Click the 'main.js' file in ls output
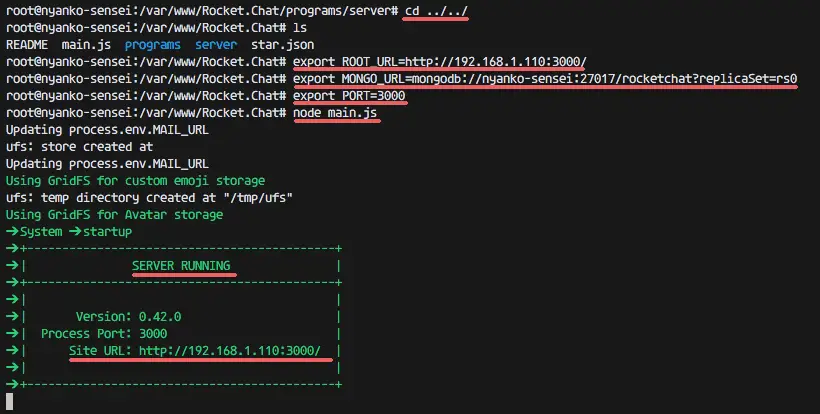Viewport: 820px width, 414px height. tap(86, 45)
